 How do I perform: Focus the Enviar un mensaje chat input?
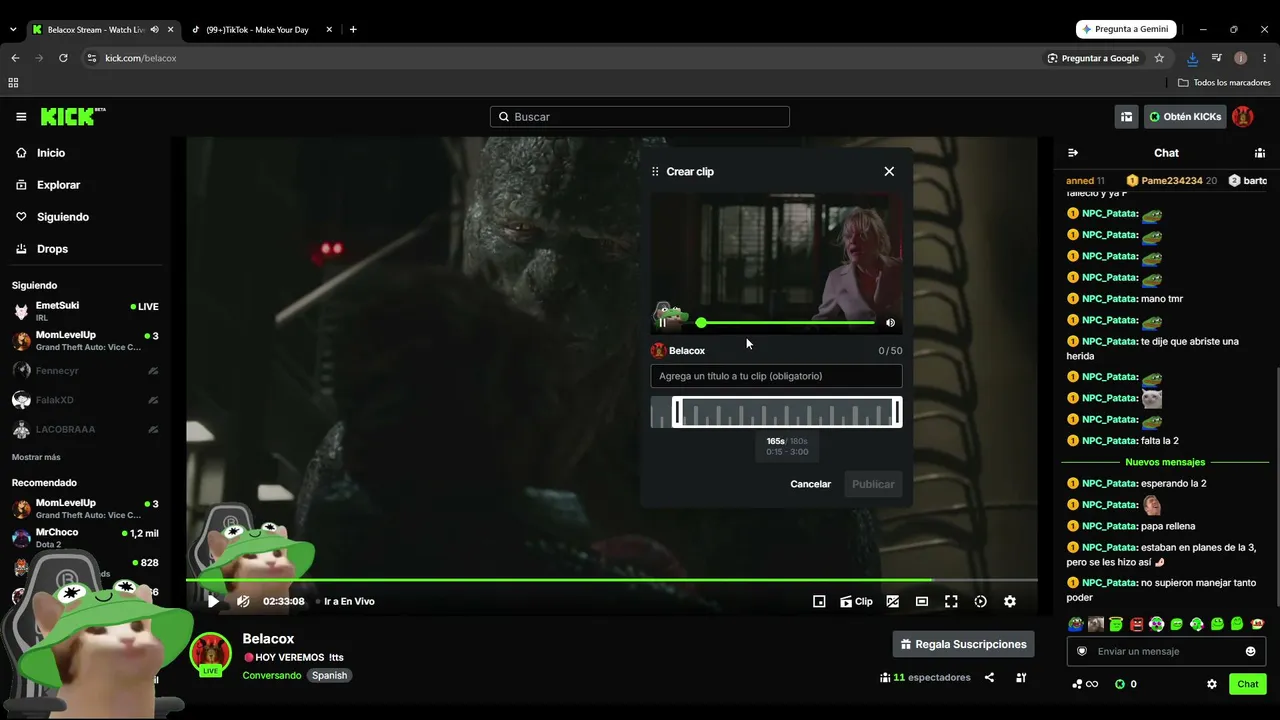[1166, 651]
